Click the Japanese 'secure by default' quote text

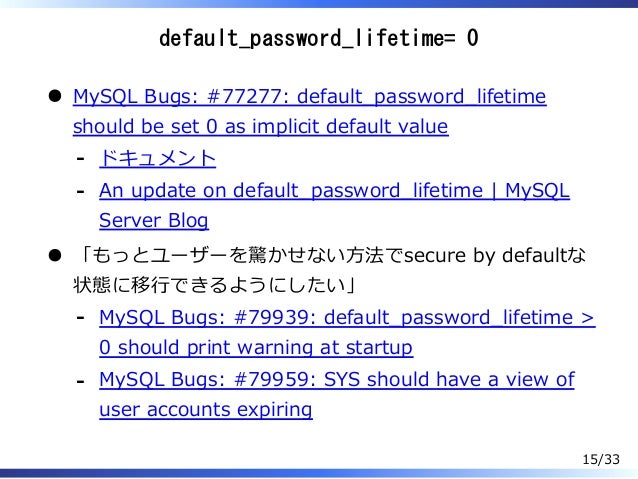[330, 270]
